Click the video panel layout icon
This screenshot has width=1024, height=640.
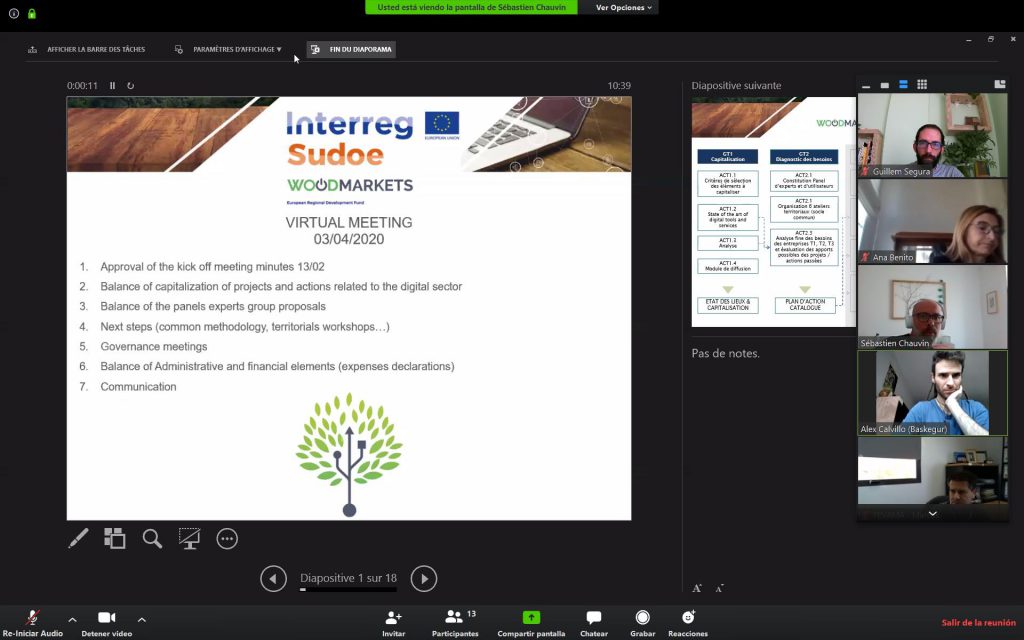(x=1000, y=84)
